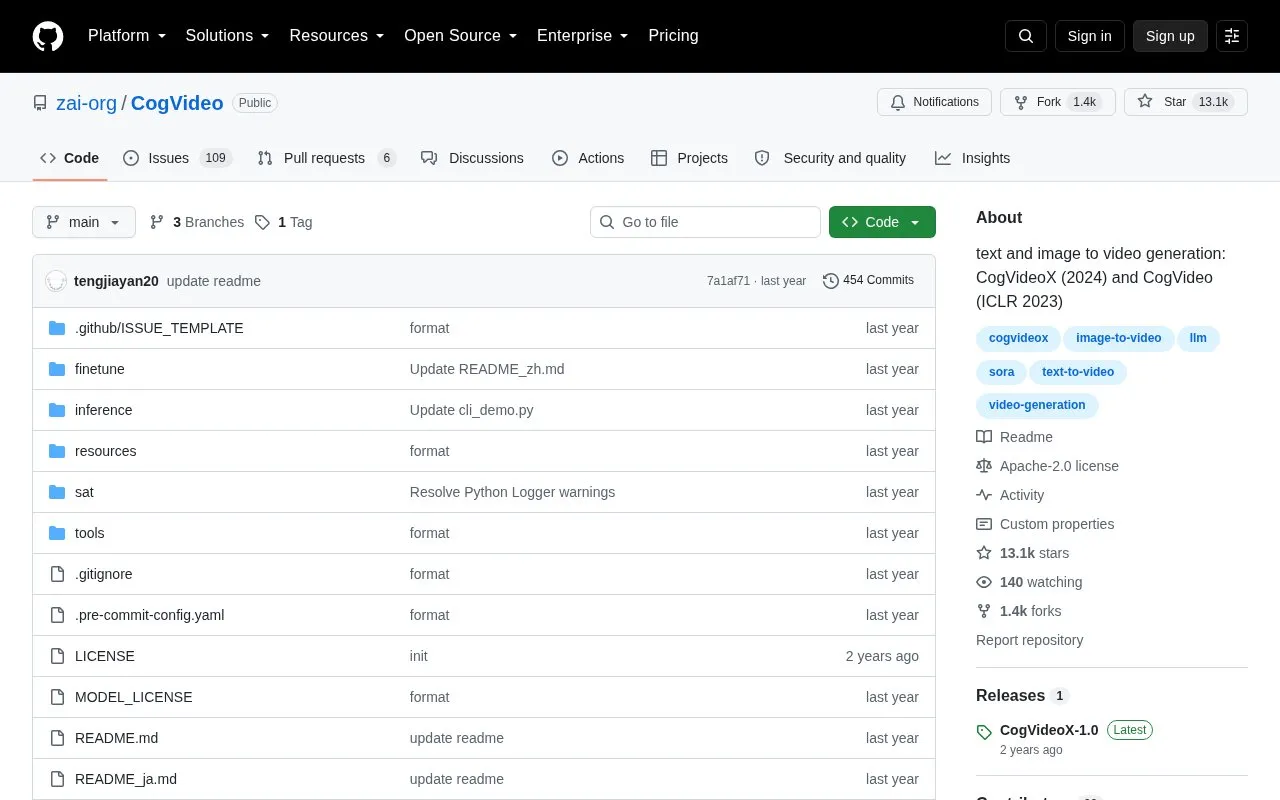Click the search magnifier icon
Screen dimensions: 1280x800
pyautogui.click(x=1026, y=36)
